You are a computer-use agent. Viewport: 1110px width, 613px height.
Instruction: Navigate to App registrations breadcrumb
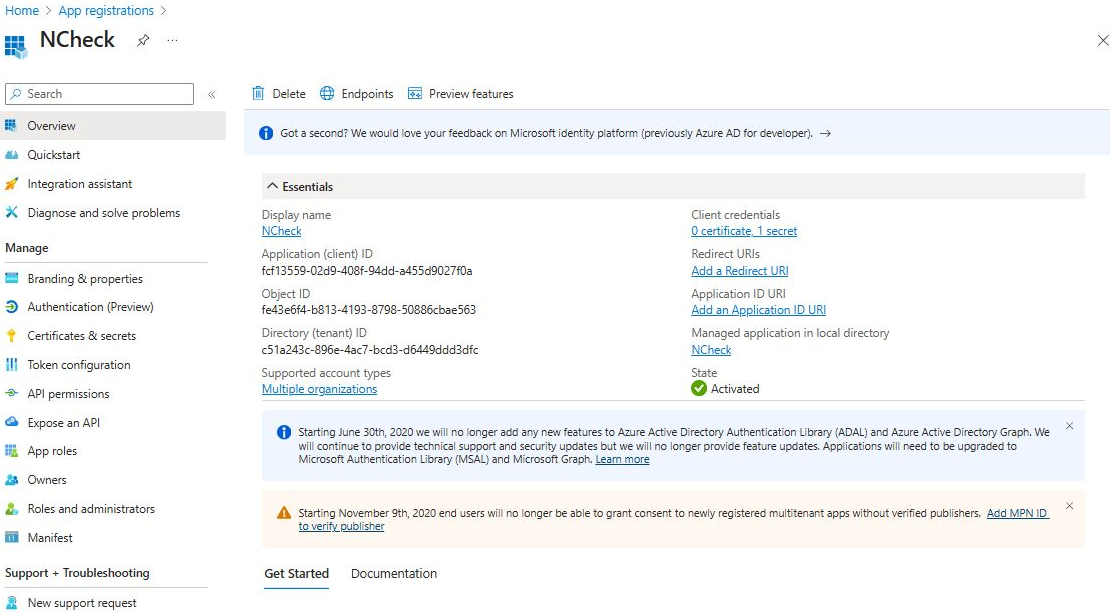click(106, 11)
